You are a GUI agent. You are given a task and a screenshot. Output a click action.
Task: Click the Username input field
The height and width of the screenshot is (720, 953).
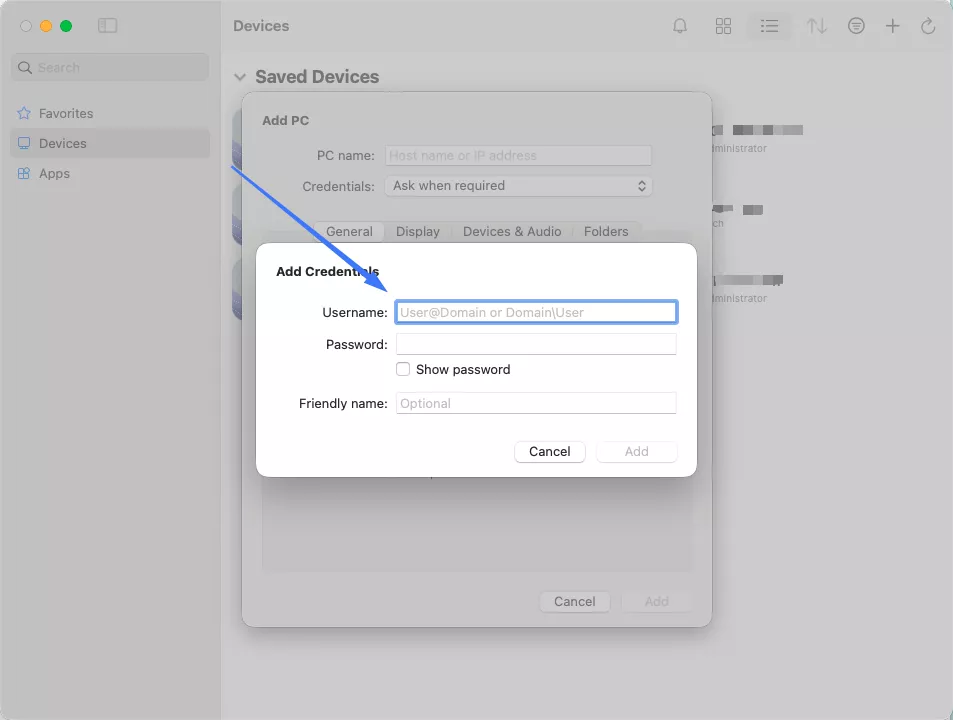[x=536, y=312]
